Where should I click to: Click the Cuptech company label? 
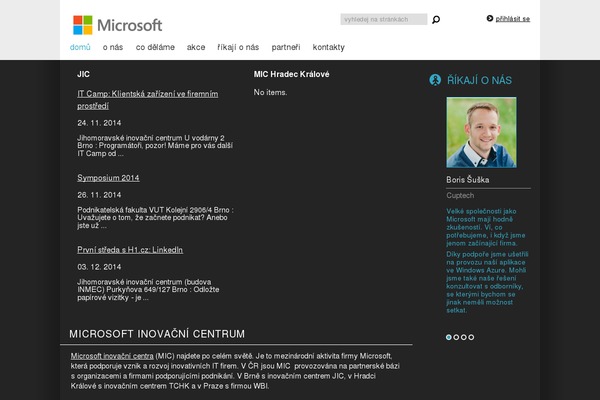[x=460, y=195]
